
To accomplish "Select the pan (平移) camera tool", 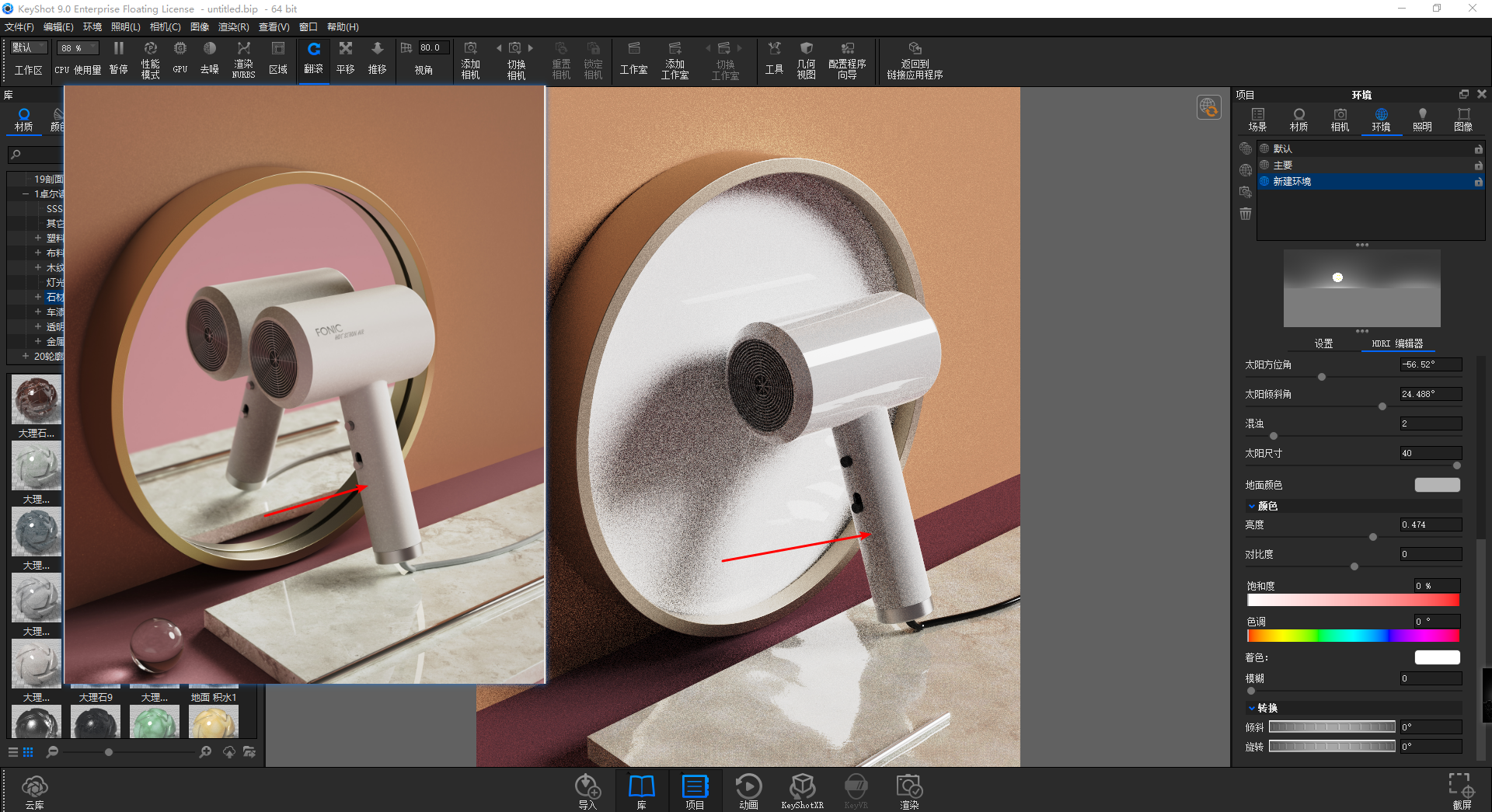I will click(346, 58).
